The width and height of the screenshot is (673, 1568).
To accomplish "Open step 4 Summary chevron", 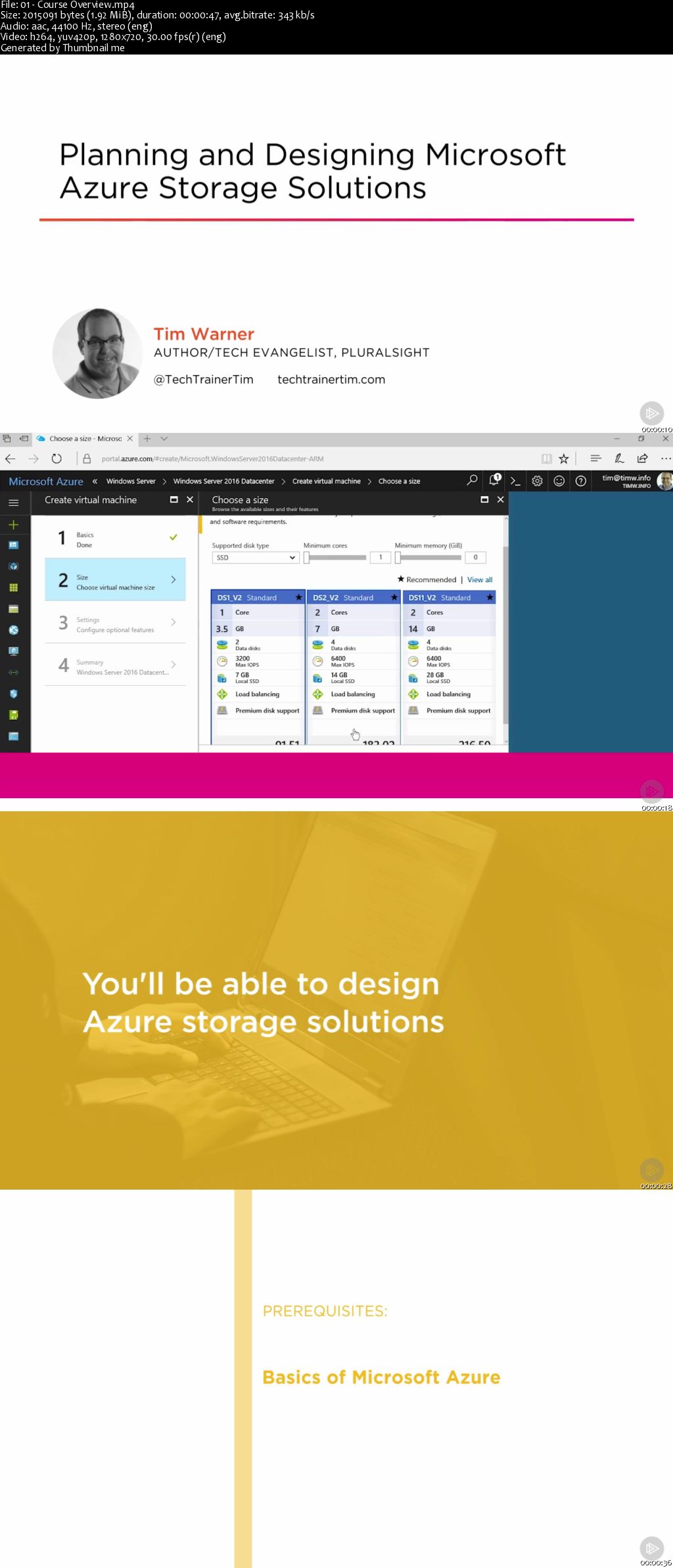I will [174, 664].
